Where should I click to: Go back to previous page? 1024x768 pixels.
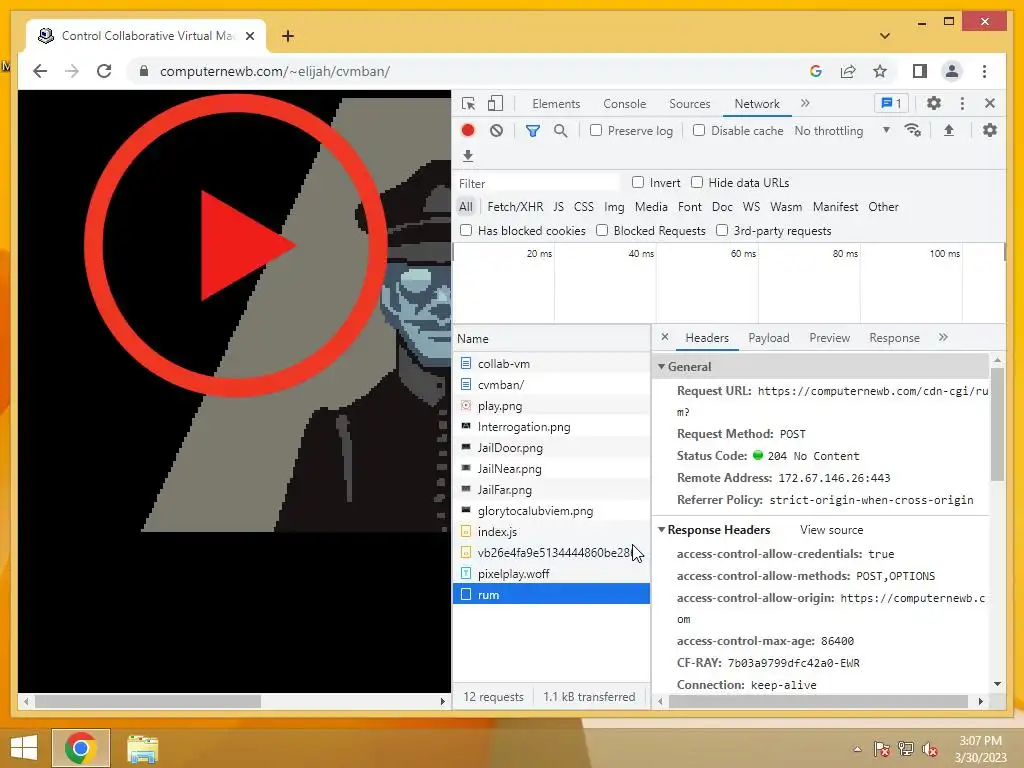40,71
